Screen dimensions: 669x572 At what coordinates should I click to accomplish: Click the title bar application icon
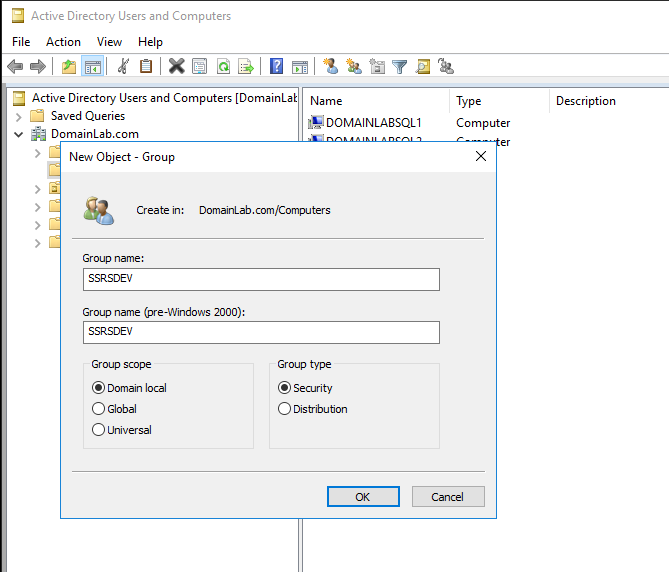[x=18, y=16]
